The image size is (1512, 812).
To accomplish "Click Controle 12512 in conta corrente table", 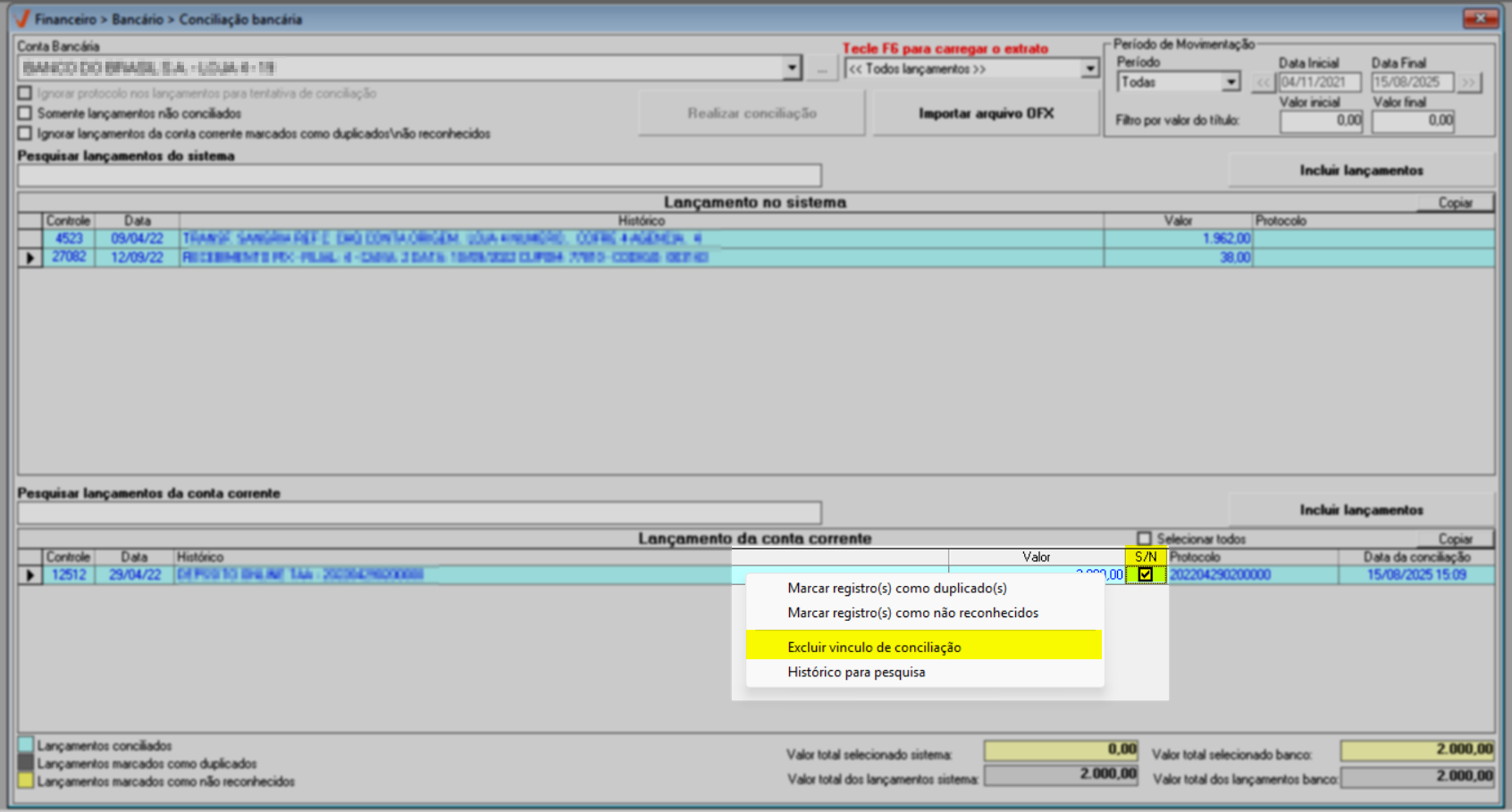I will click(69, 575).
